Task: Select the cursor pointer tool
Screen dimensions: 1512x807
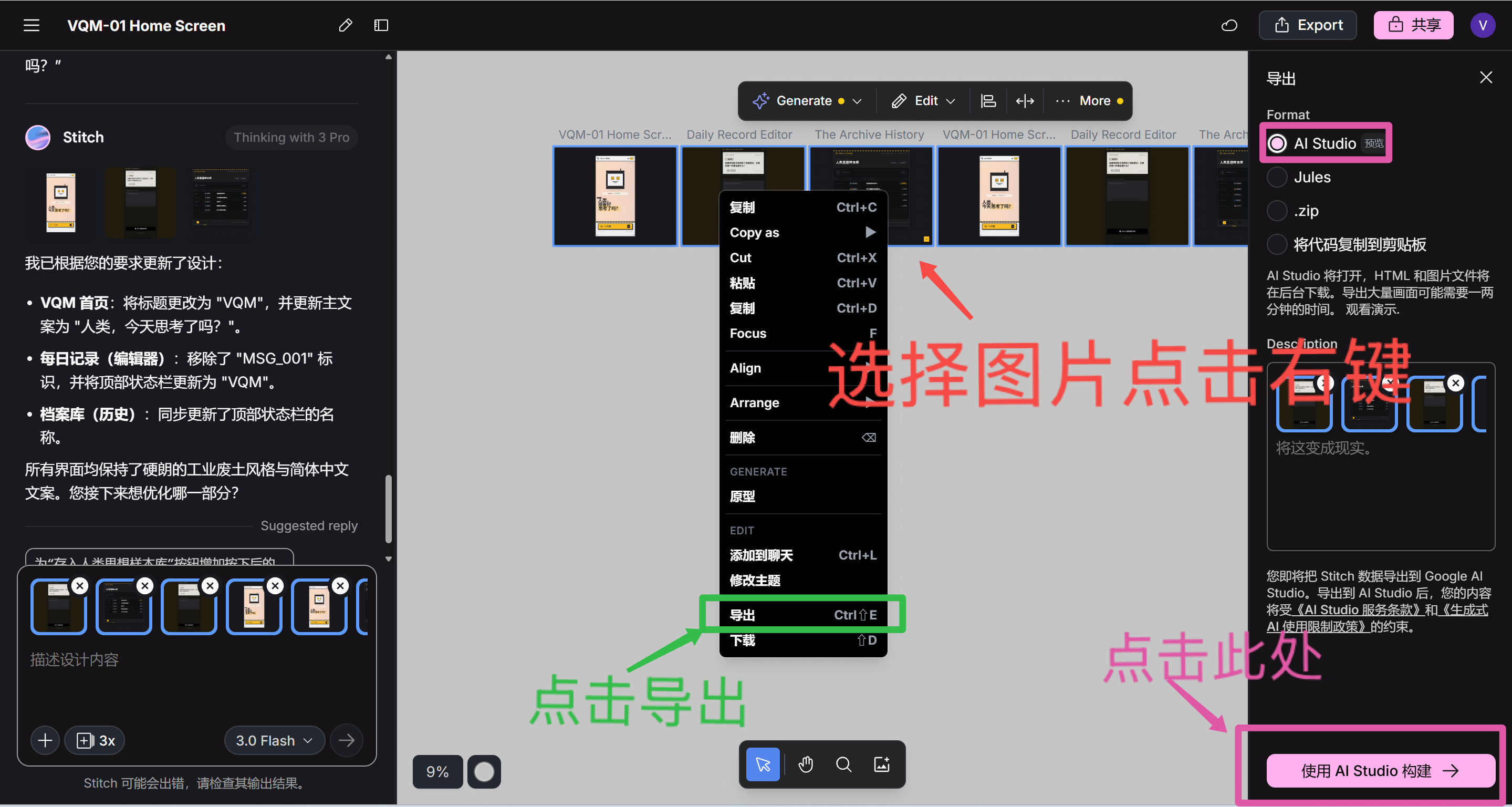Action: pos(763,764)
